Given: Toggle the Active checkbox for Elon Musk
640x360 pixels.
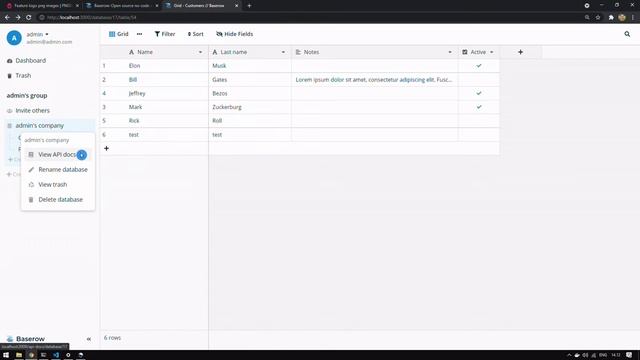Looking at the screenshot, I should [x=479, y=66].
